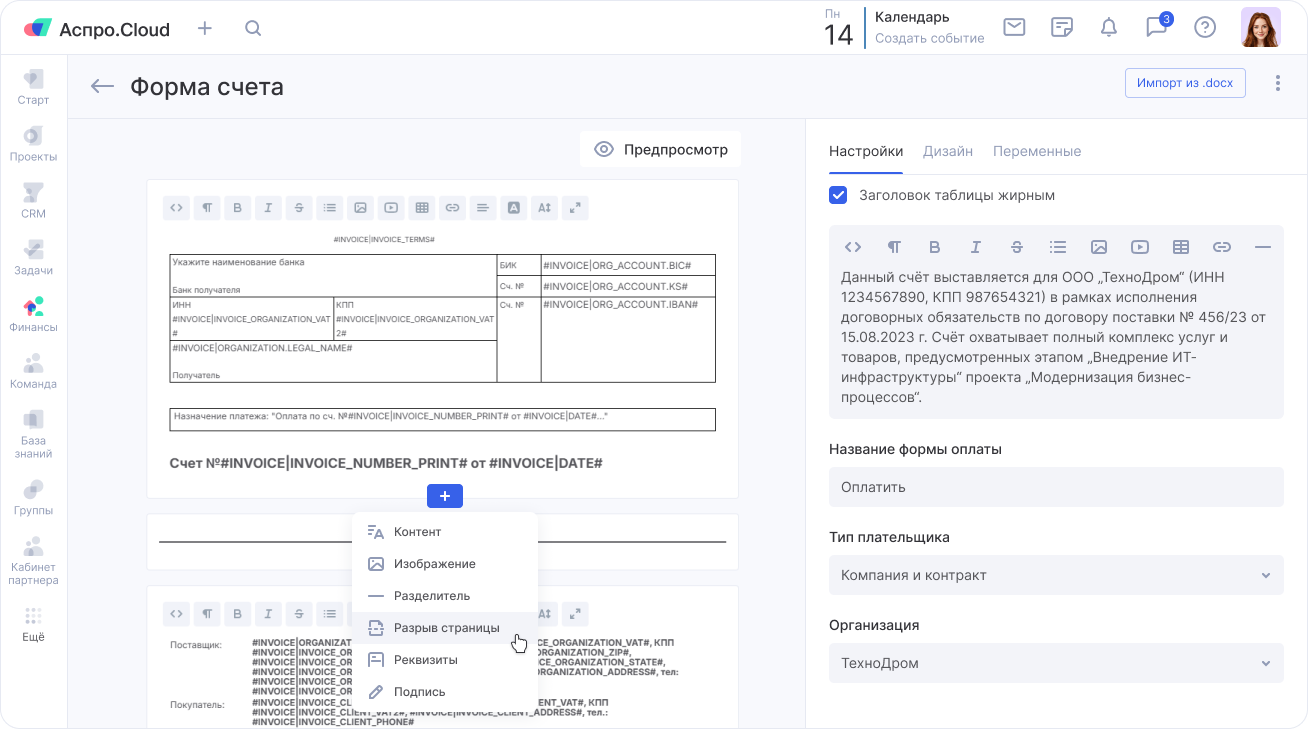Open notifications bell icon
This screenshot has width=1308, height=729.
pos(1108,27)
